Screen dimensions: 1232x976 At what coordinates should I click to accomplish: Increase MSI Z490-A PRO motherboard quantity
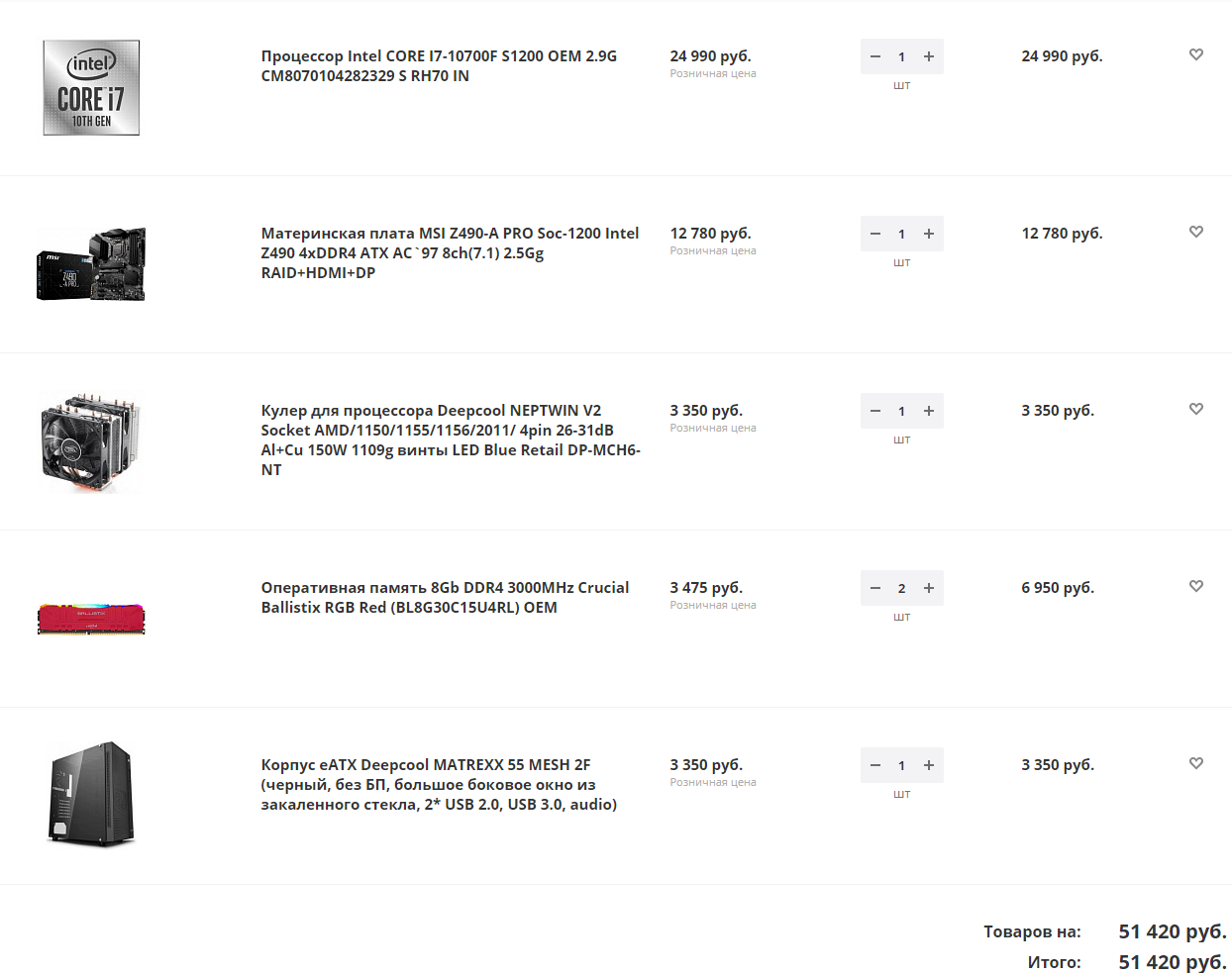[x=929, y=234]
